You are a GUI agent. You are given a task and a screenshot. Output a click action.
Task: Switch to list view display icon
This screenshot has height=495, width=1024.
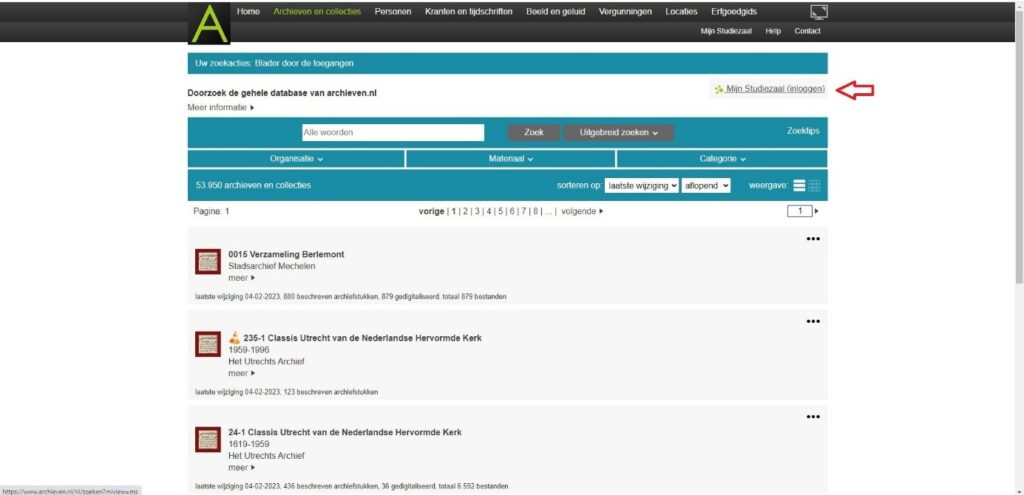[799, 185]
